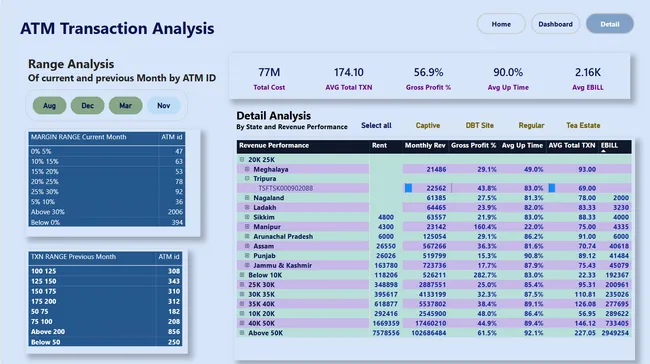
Task: Sort by AVG Total TXN column header
Action: pyautogui.click(x=572, y=146)
